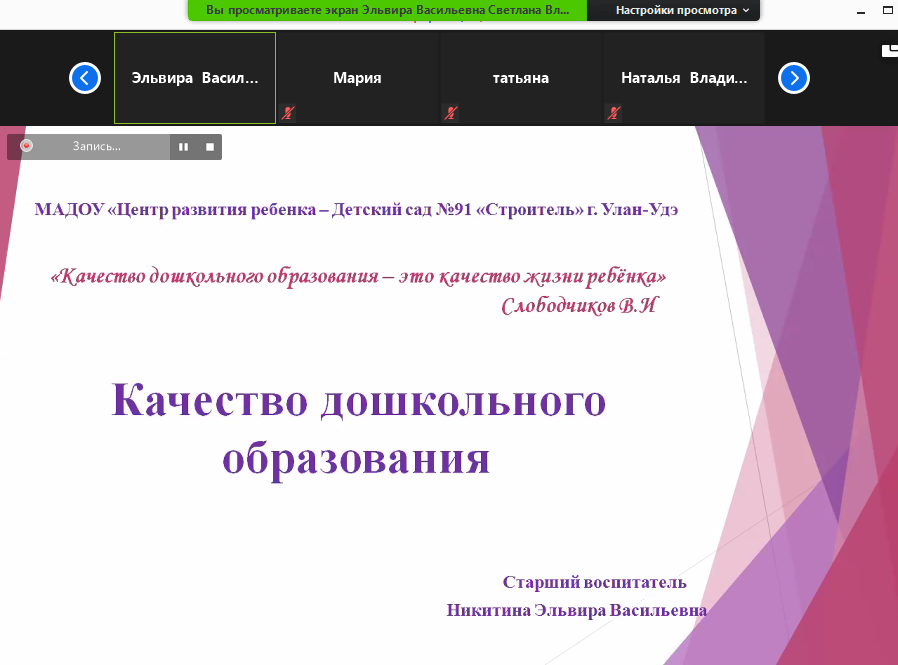Minimize the Zoom meeting window
The height and width of the screenshot is (665, 898).
(861, 10)
